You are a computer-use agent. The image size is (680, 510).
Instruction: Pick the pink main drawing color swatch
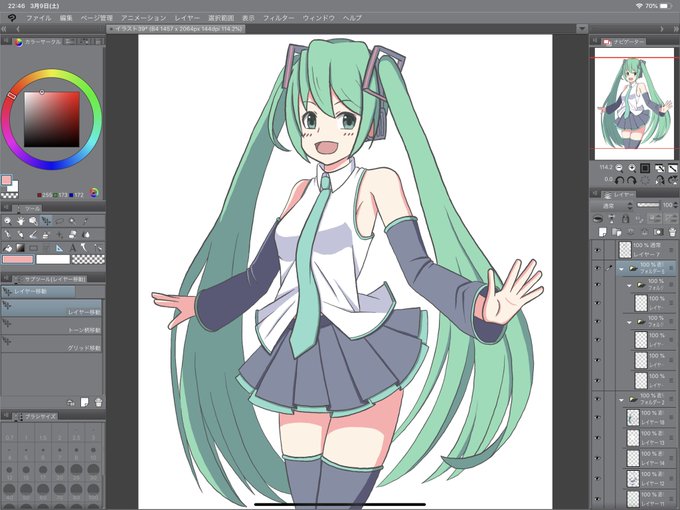[18, 259]
